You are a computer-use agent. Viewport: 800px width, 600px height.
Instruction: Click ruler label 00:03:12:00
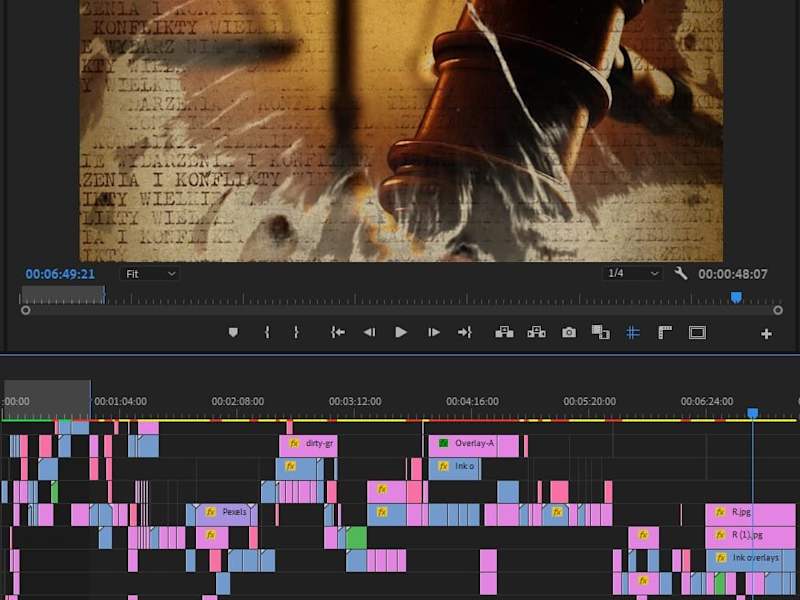355,402
